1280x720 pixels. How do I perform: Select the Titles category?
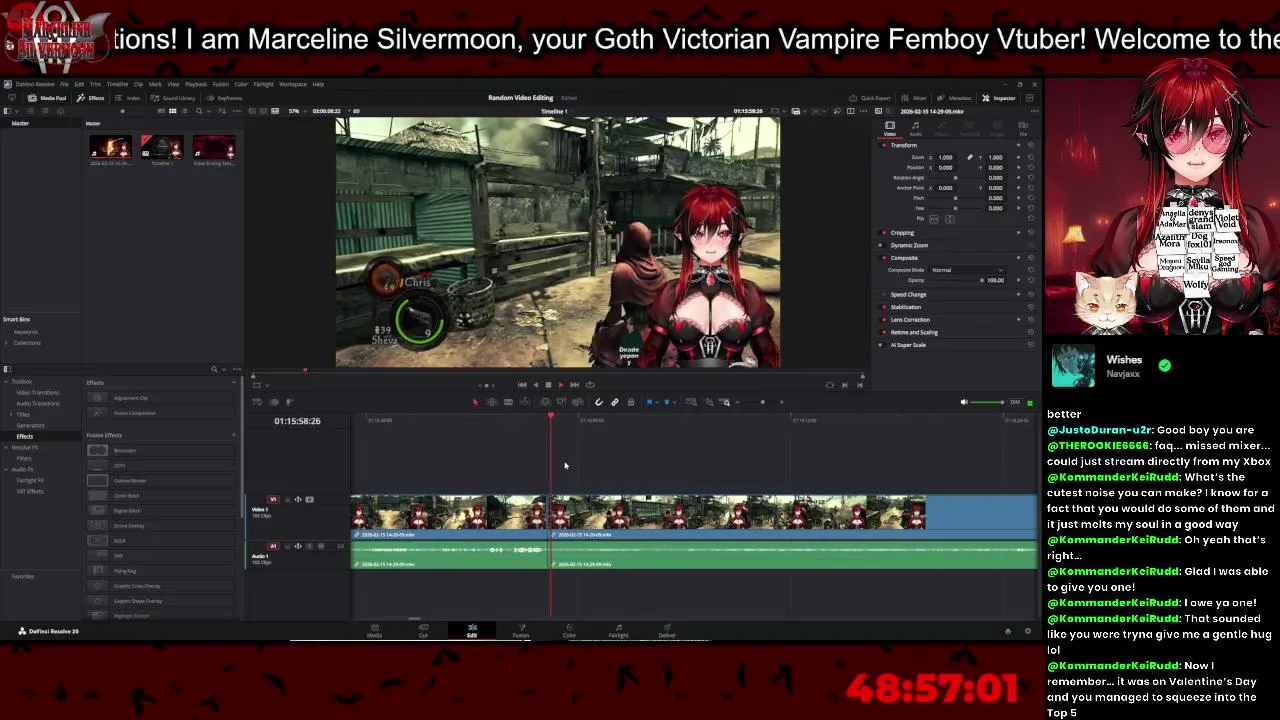click(22, 414)
